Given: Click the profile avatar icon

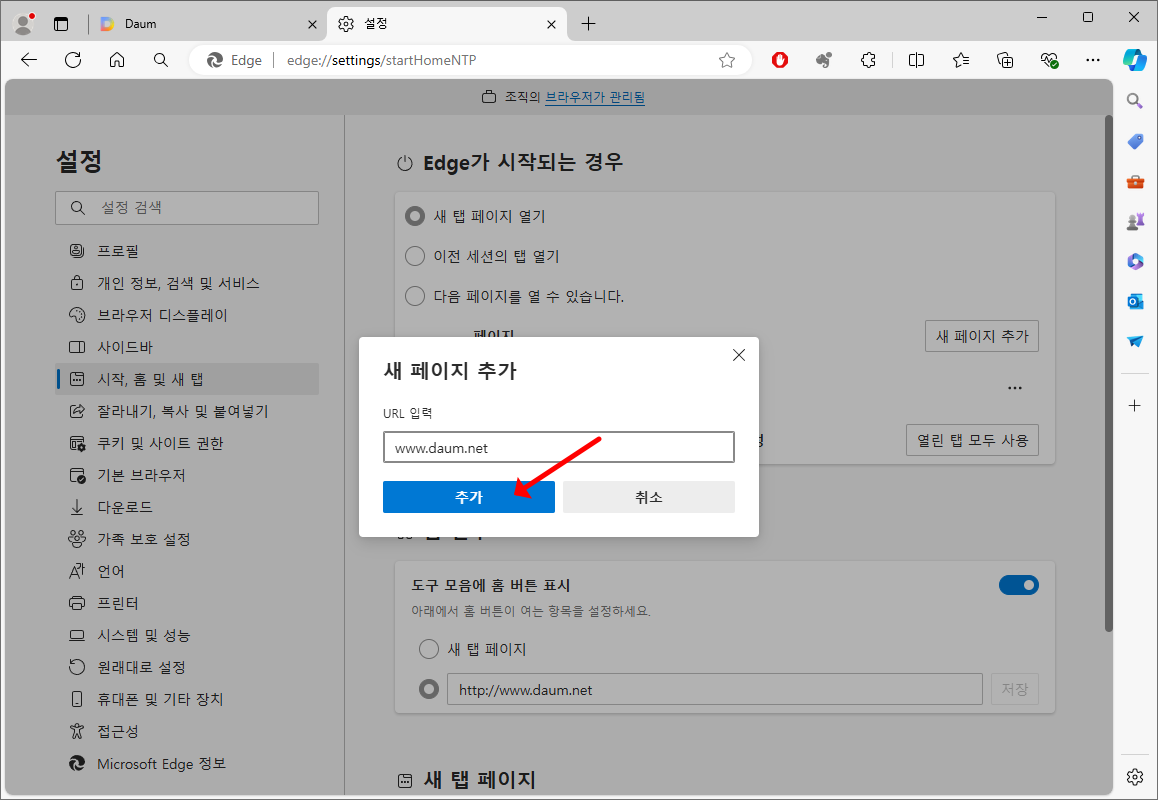Looking at the screenshot, I should pyautogui.click(x=24, y=24).
